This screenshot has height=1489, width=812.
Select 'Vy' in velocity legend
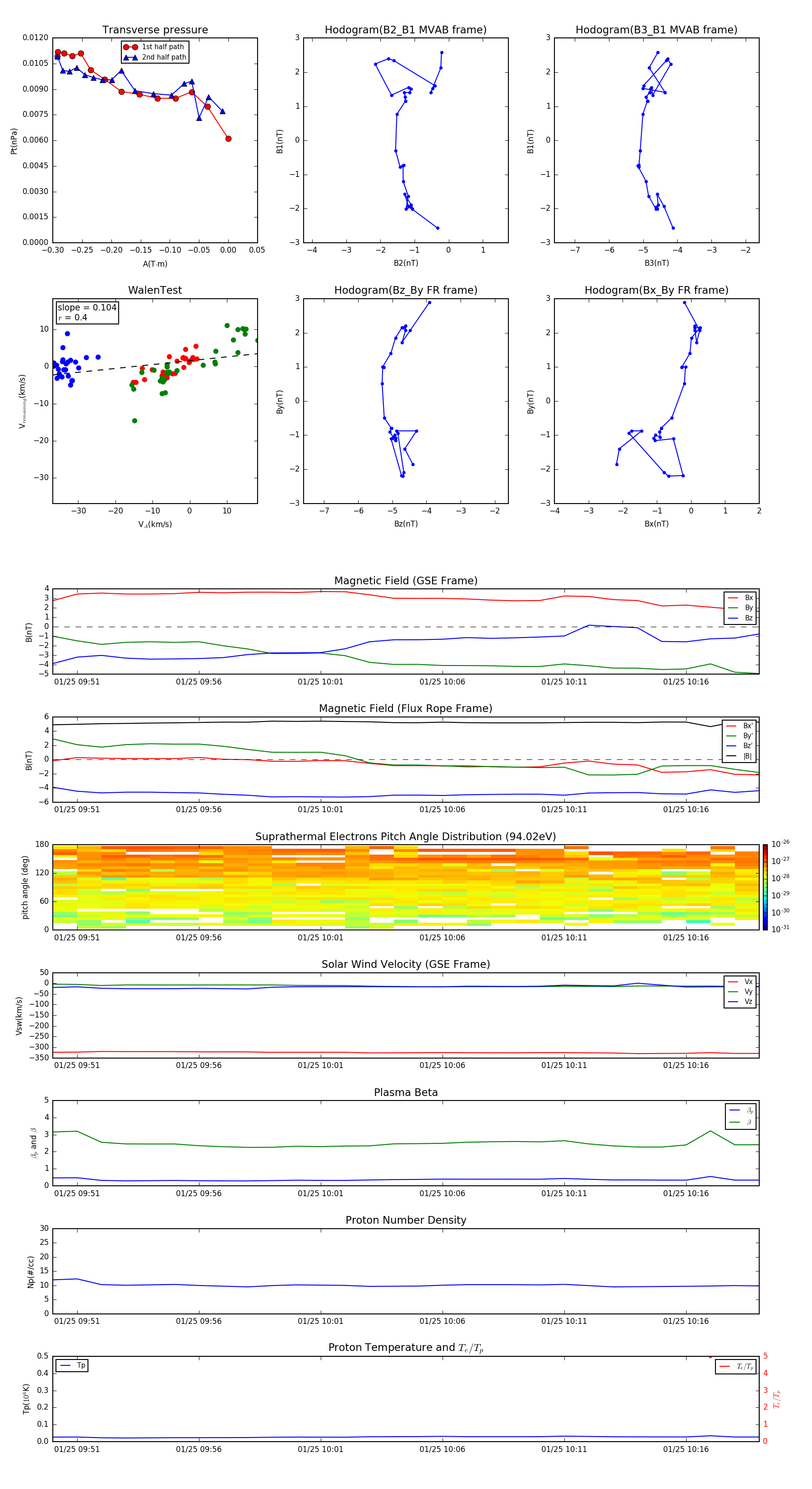pos(740,992)
